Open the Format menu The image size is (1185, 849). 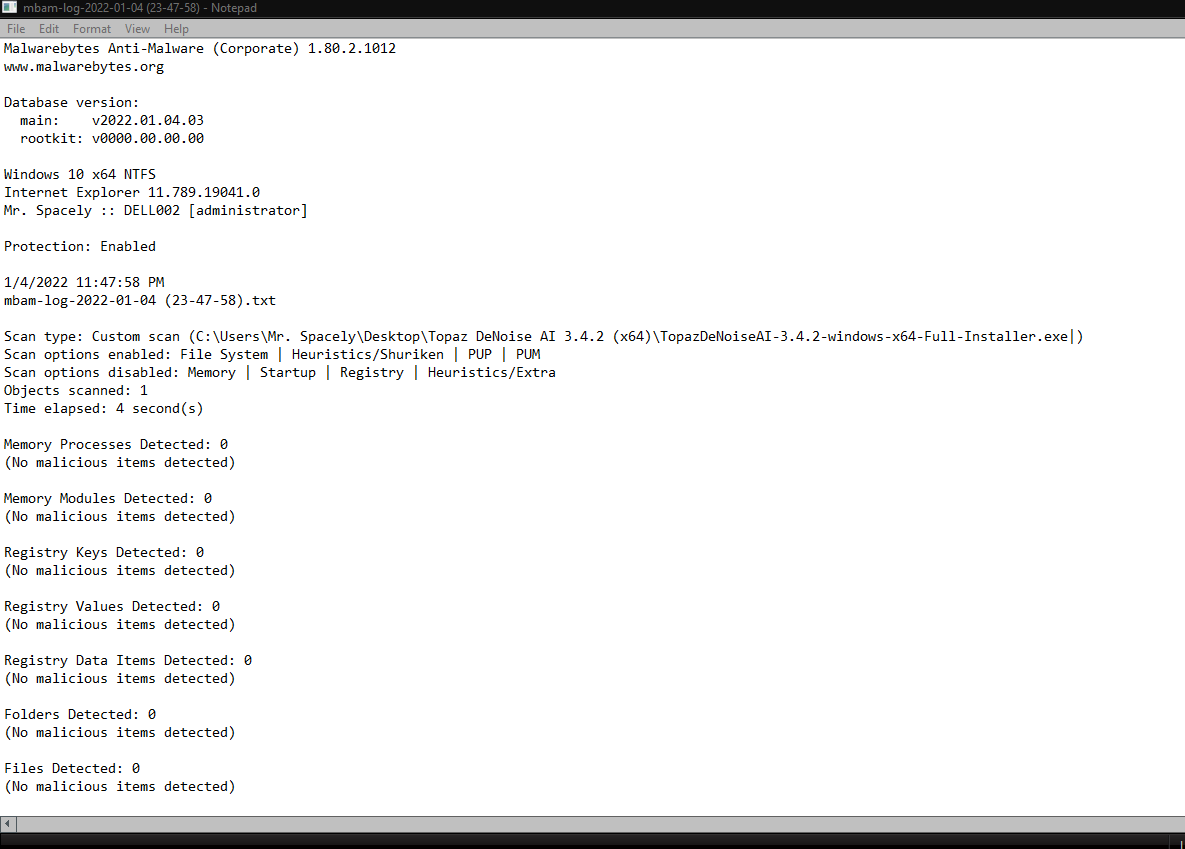91,29
